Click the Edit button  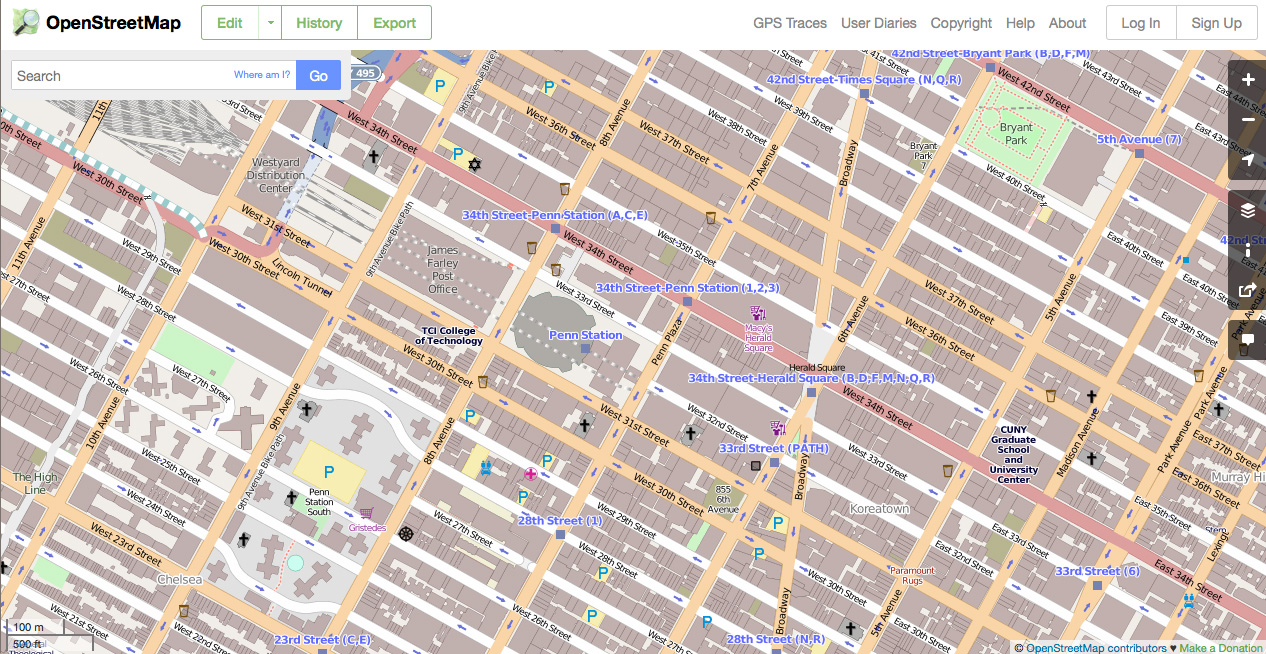229,21
